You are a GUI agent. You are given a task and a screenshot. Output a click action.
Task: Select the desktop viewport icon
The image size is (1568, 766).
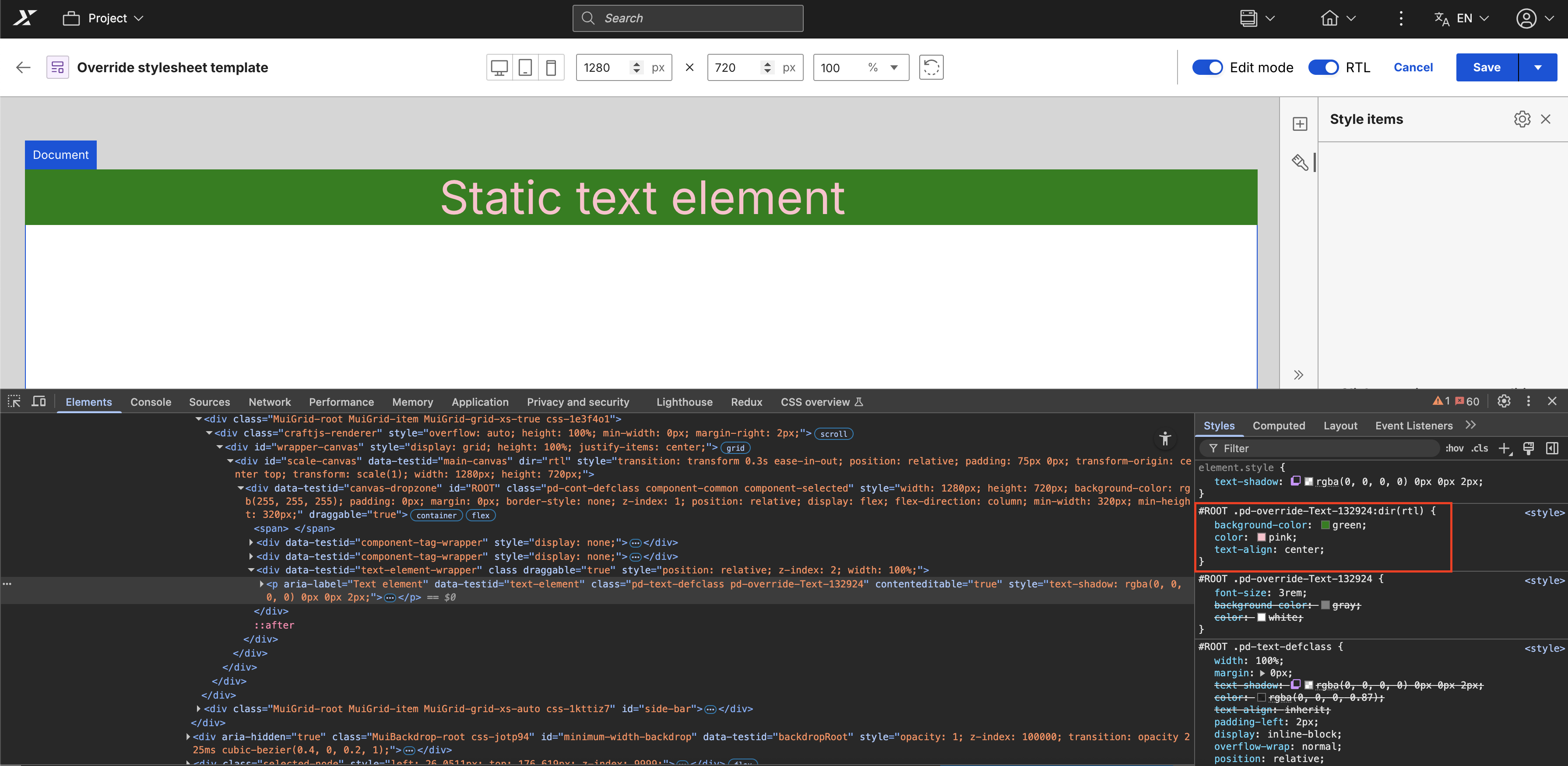pyautogui.click(x=499, y=67)
